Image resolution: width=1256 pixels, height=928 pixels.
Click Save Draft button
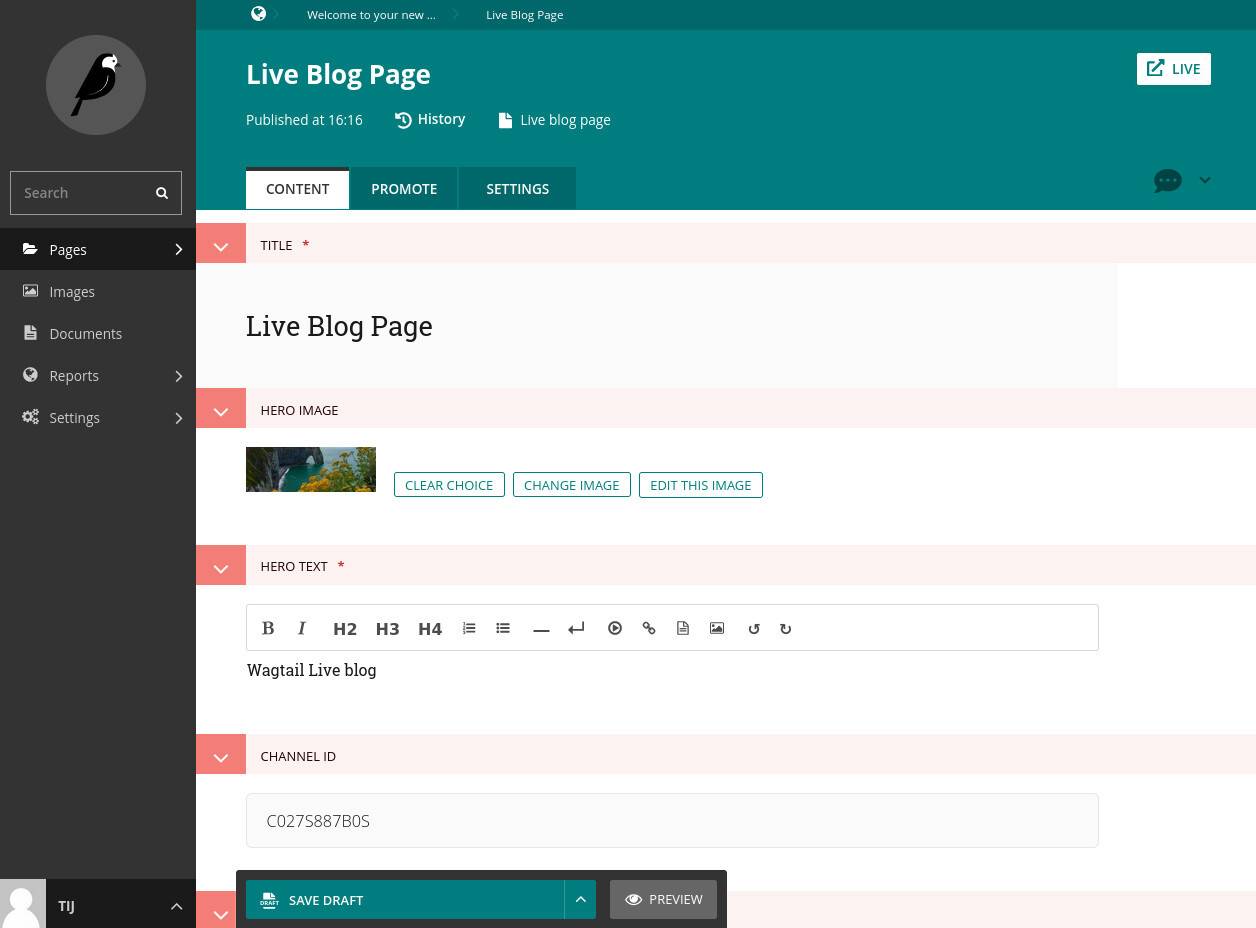coord(405,900)
